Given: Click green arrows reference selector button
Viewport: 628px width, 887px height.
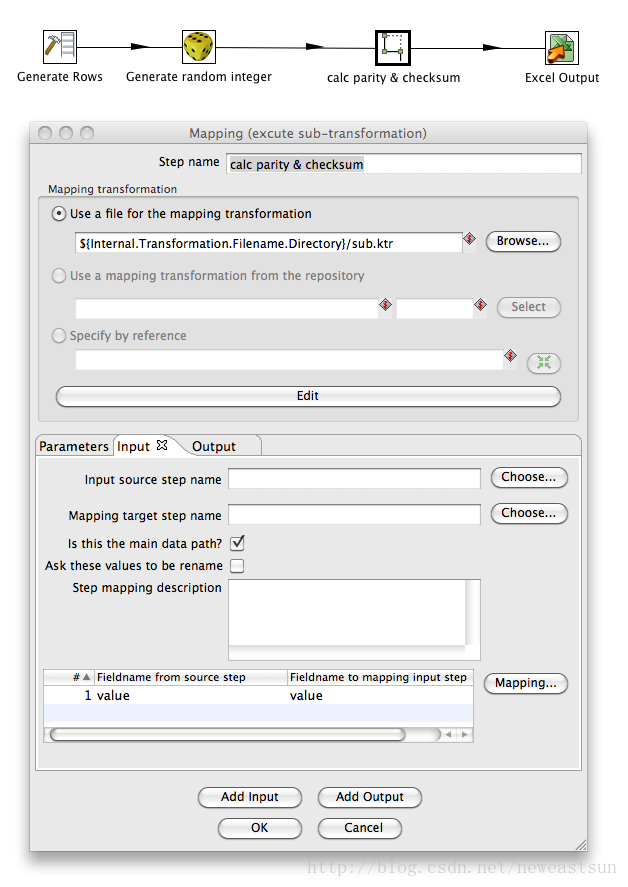Looking at the screenshot, I should (544, 363).
